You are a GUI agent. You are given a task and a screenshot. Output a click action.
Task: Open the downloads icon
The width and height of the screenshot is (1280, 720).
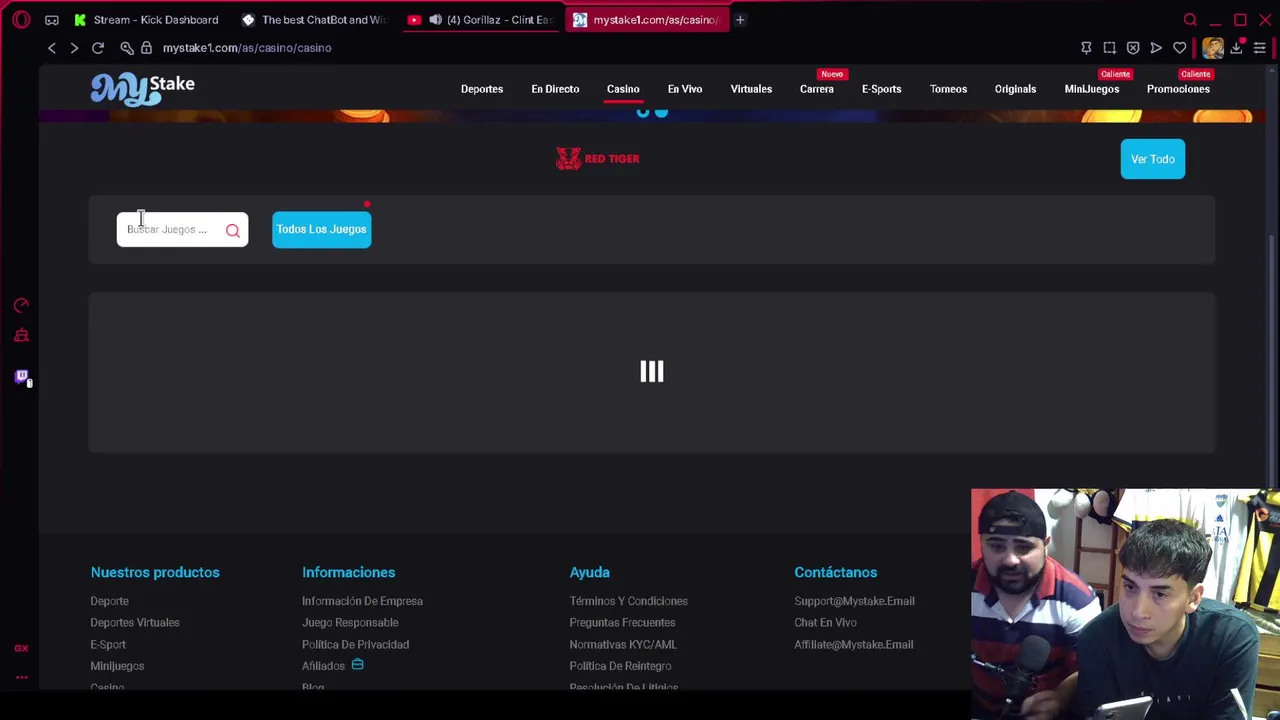click(x=1237, y=48)
